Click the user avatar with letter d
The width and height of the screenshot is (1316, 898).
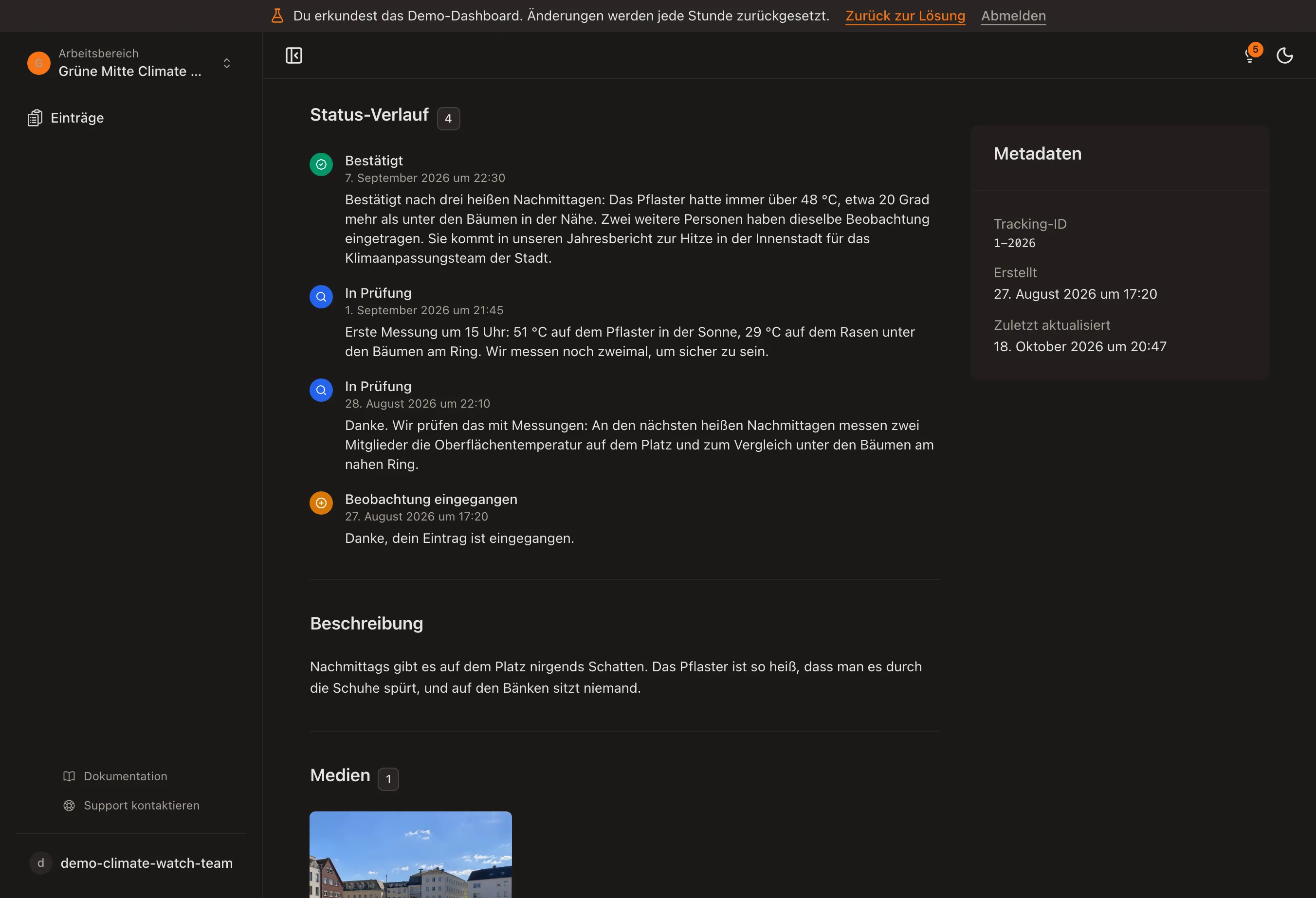(x=41, y=863)
